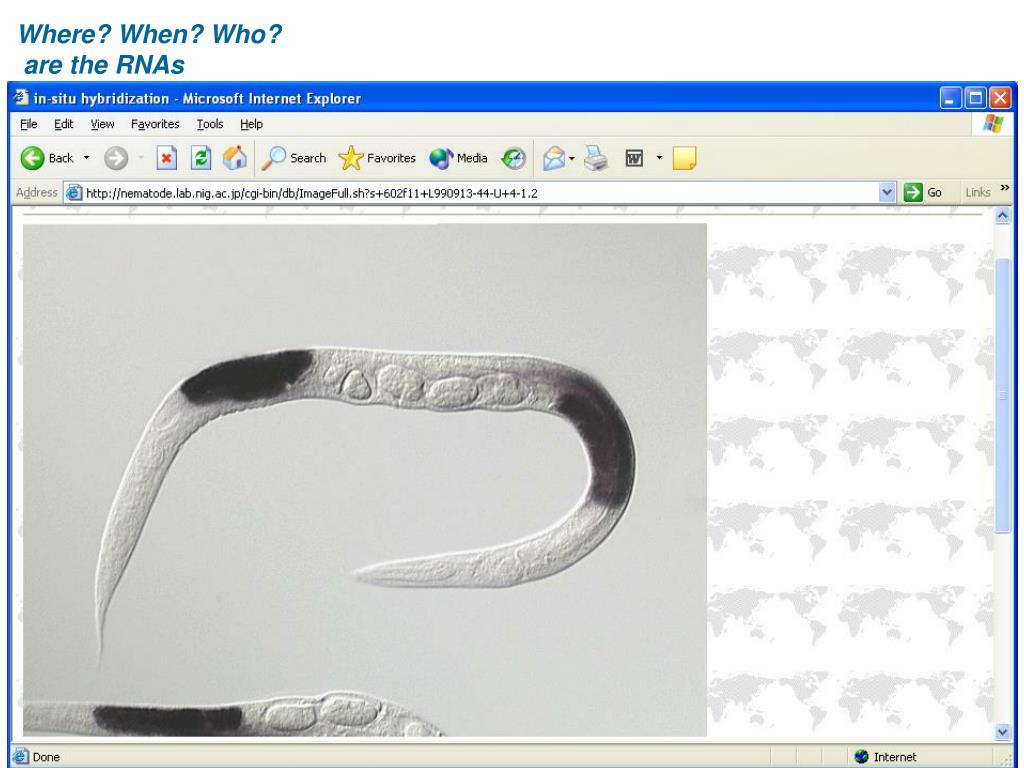Expand the Edit with Word dropdown arrow

[659, 157]
